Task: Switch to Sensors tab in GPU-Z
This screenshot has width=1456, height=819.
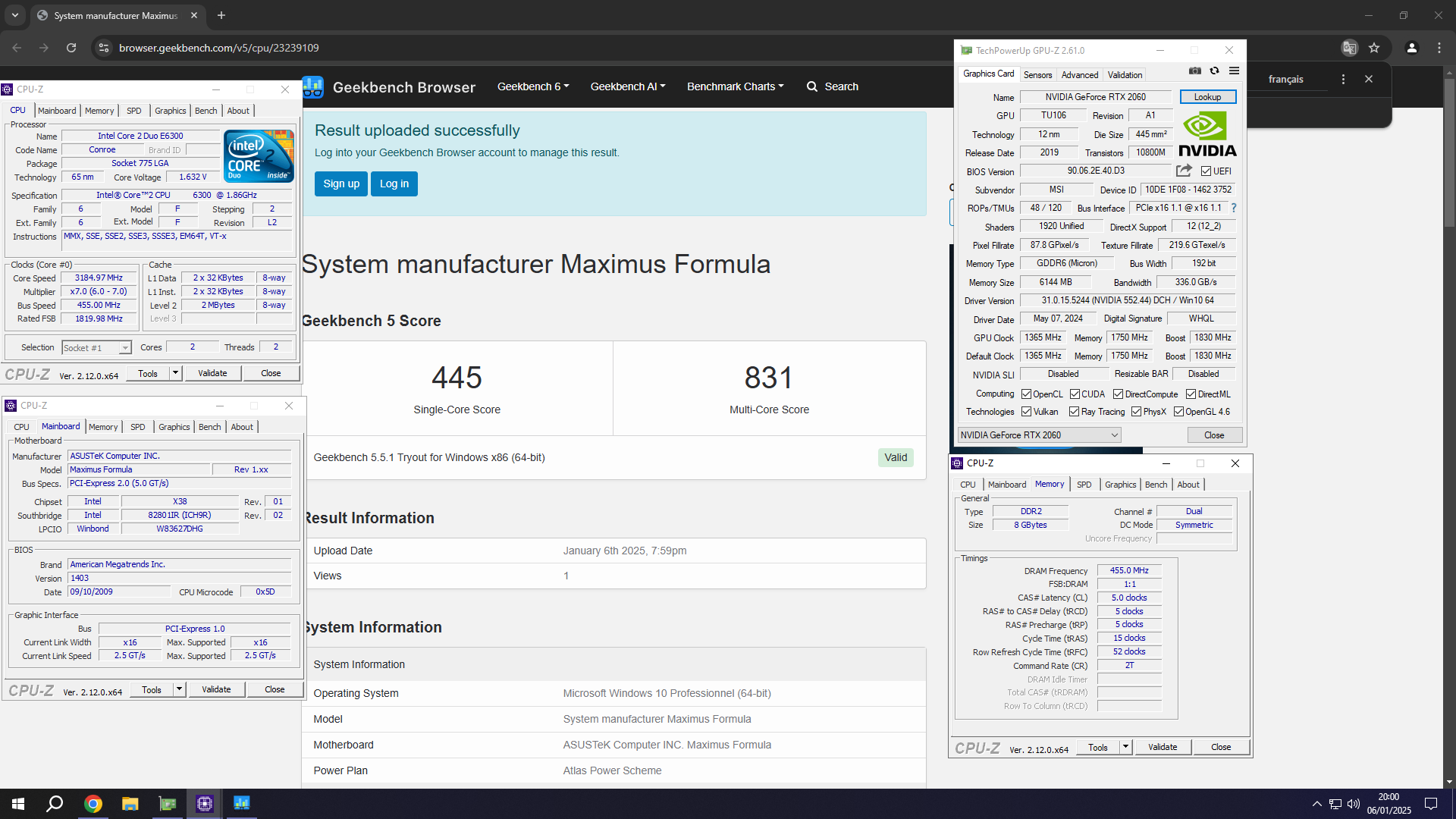Action: click(1037, 75)
